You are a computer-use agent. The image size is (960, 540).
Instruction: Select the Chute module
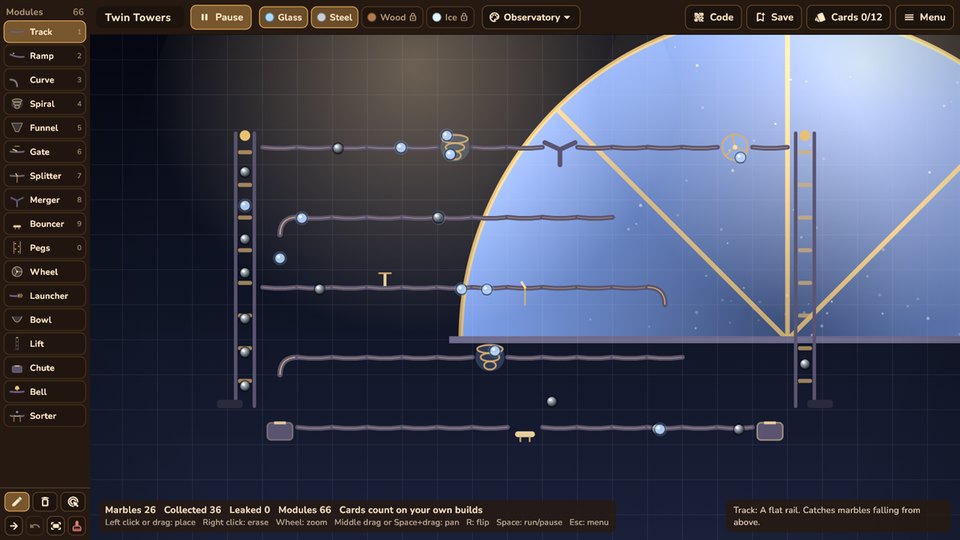[x=45, y=367]
